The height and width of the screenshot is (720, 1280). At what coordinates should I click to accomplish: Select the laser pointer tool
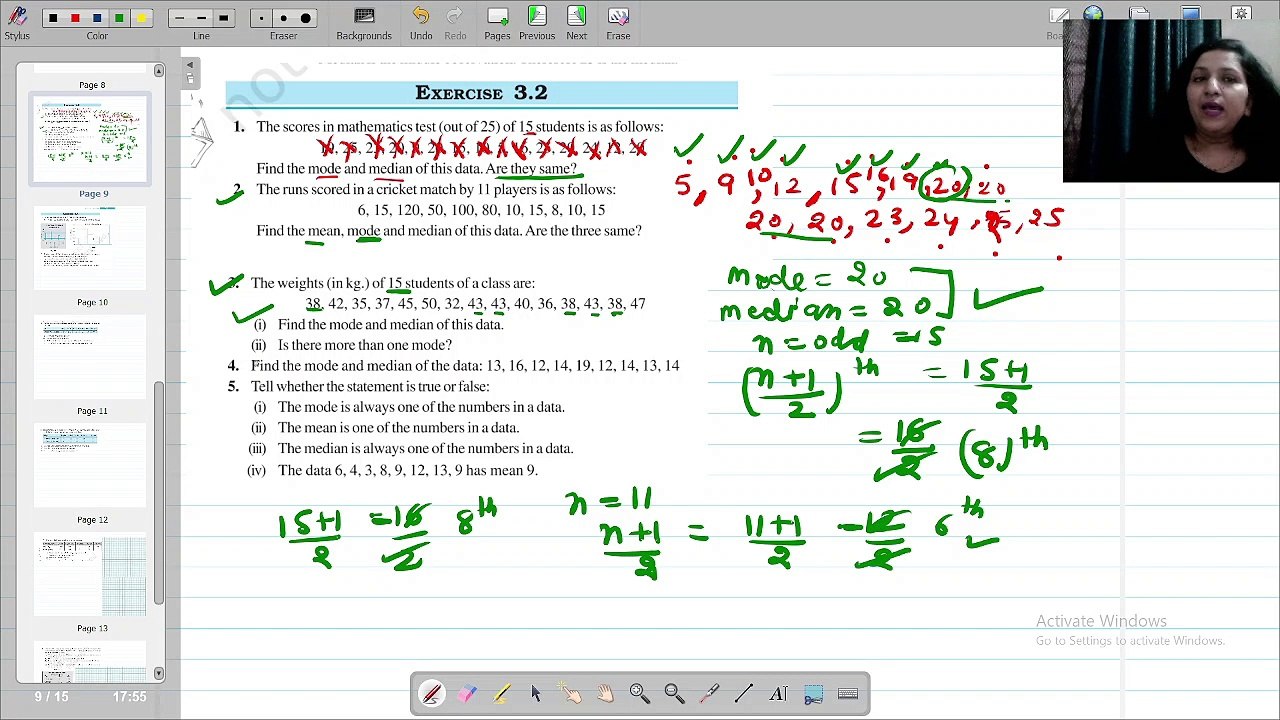709,694
